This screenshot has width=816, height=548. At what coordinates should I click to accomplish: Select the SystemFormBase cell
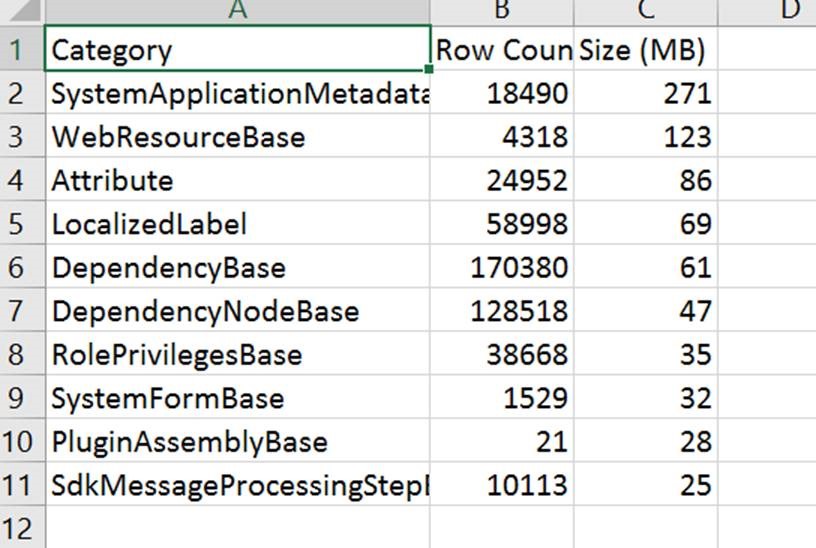pos(237,398)
